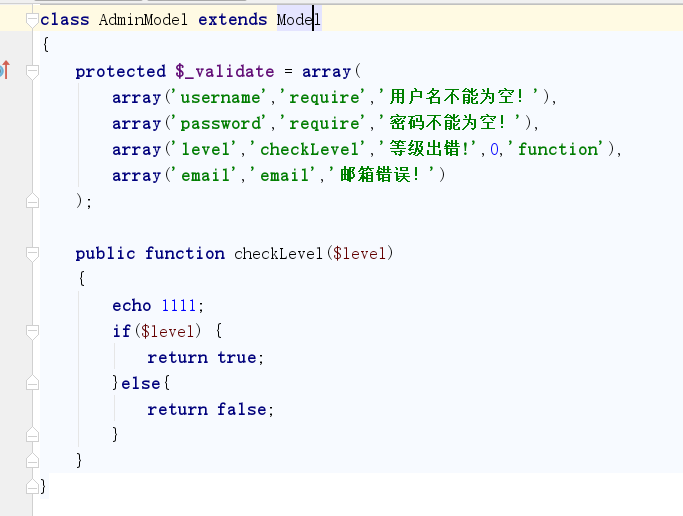Click the checkLevel function declaration name

[x=278, y=253]
